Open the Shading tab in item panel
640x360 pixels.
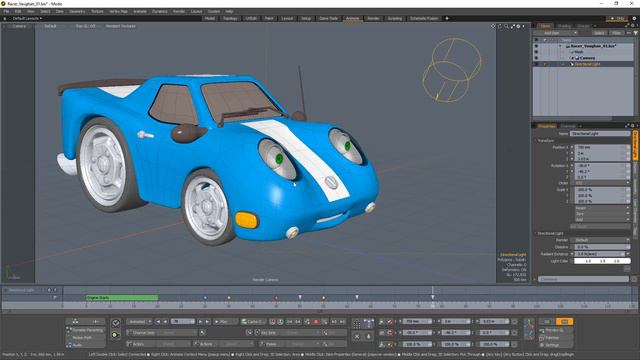pyautogui.click(x=564, y=26)
